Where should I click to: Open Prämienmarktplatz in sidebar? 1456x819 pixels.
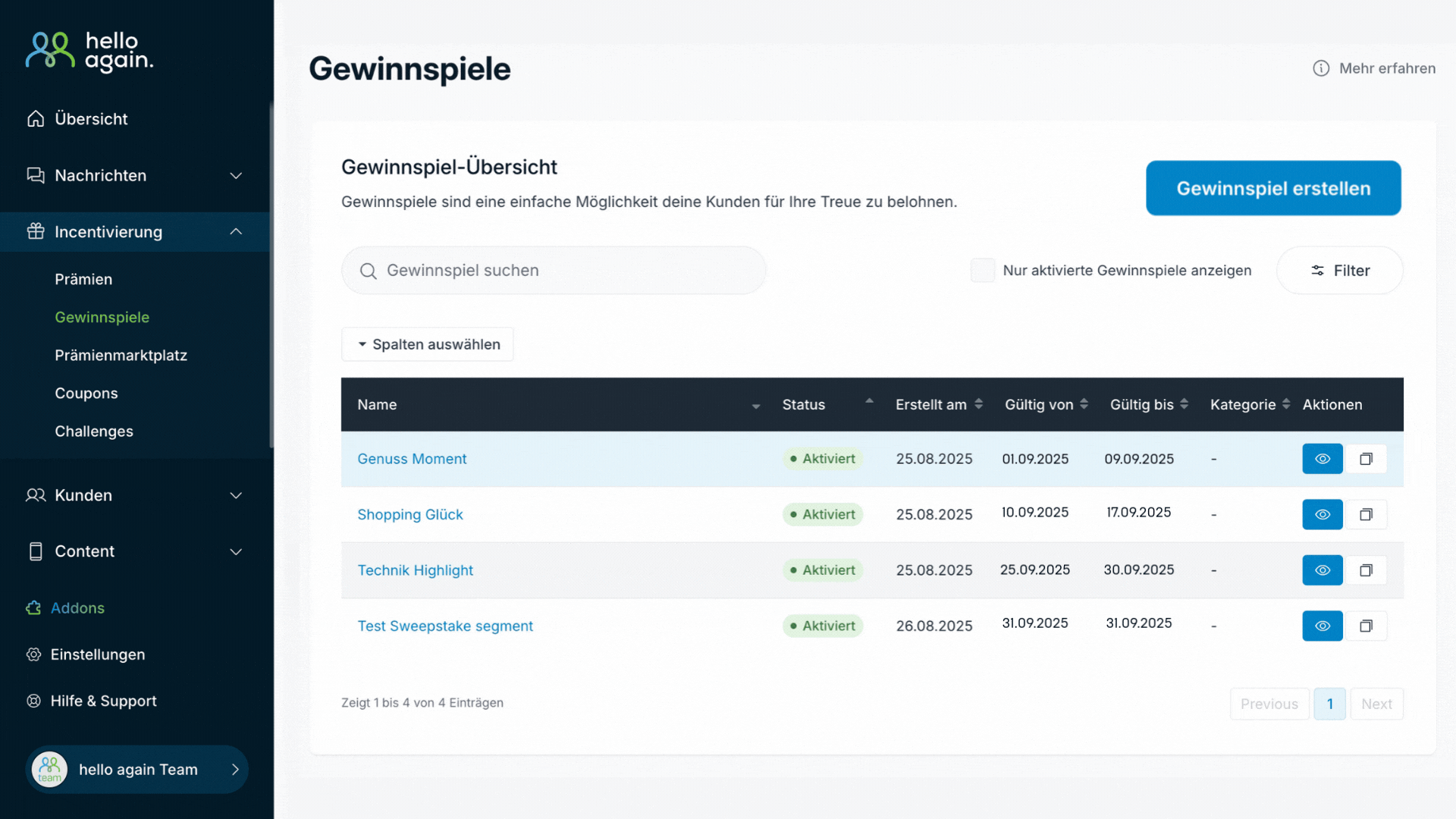[x=121, y=356]
